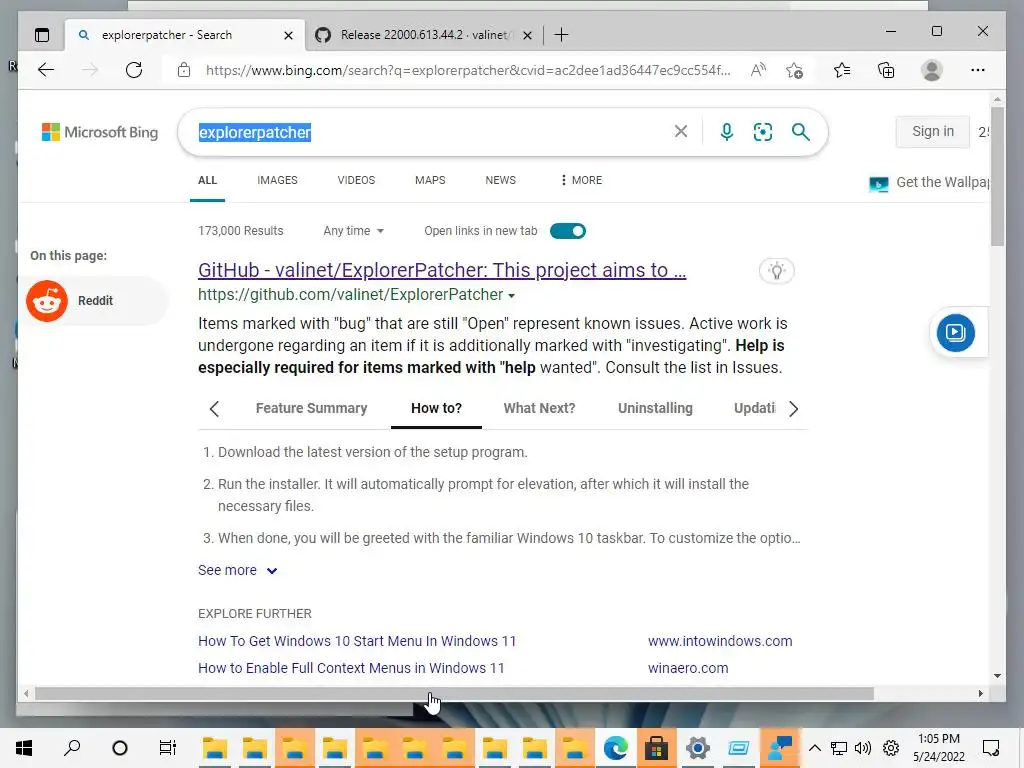The width and height of the screenshot is (1024, 768).
Task: Open the How to? tab
Action: coord(436,408)
